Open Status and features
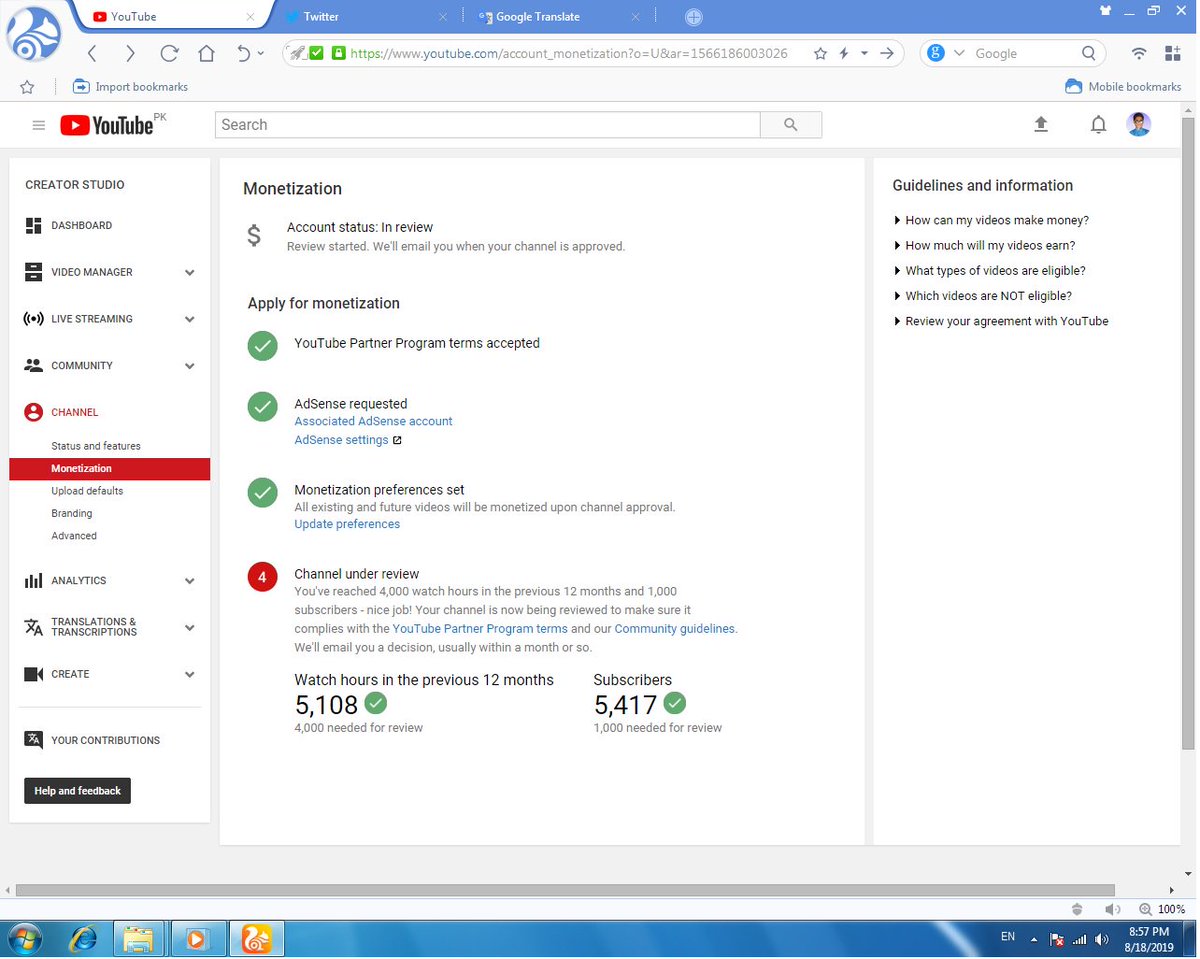Viewport: 1200px width, 959px height. click(96, 446)
